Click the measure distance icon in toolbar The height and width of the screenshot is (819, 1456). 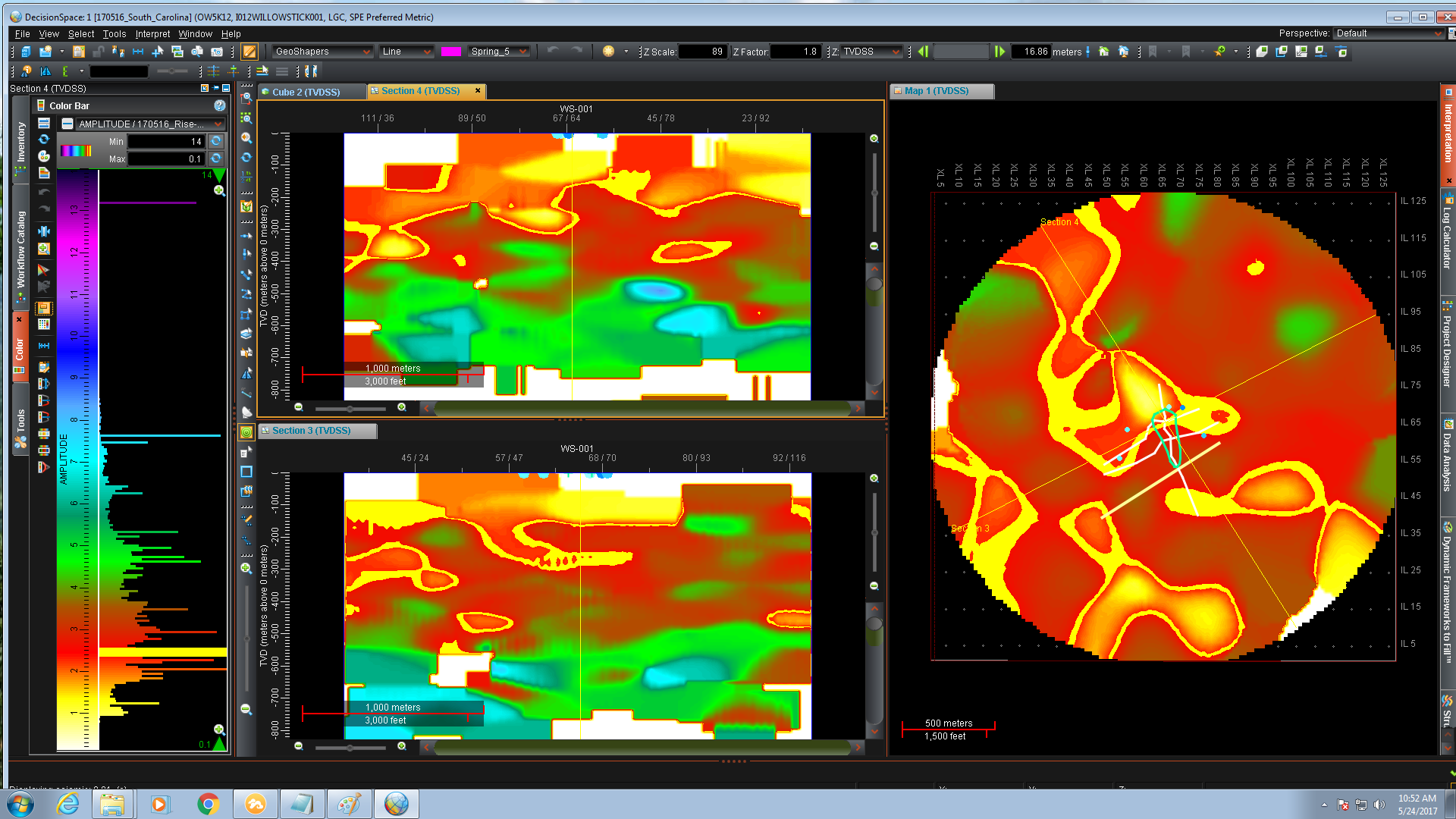(138, 52)
